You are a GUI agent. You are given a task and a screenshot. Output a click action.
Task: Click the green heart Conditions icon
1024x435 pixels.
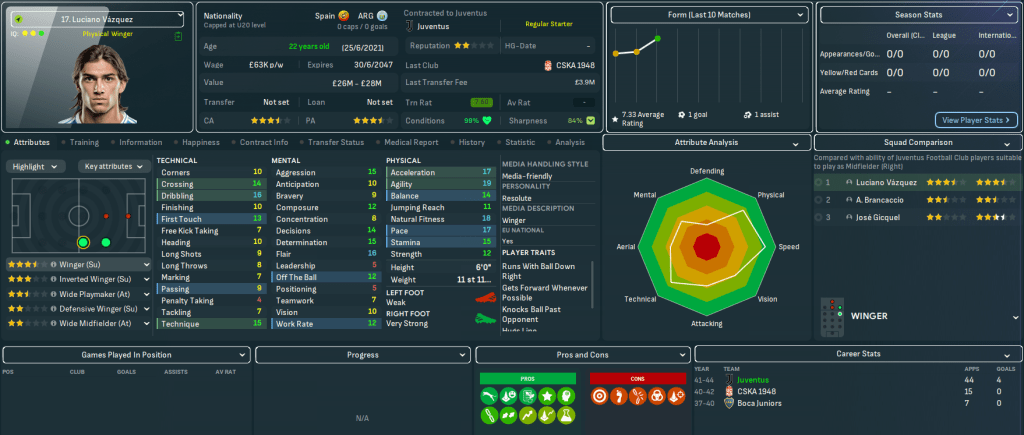[x=487, y=120]
